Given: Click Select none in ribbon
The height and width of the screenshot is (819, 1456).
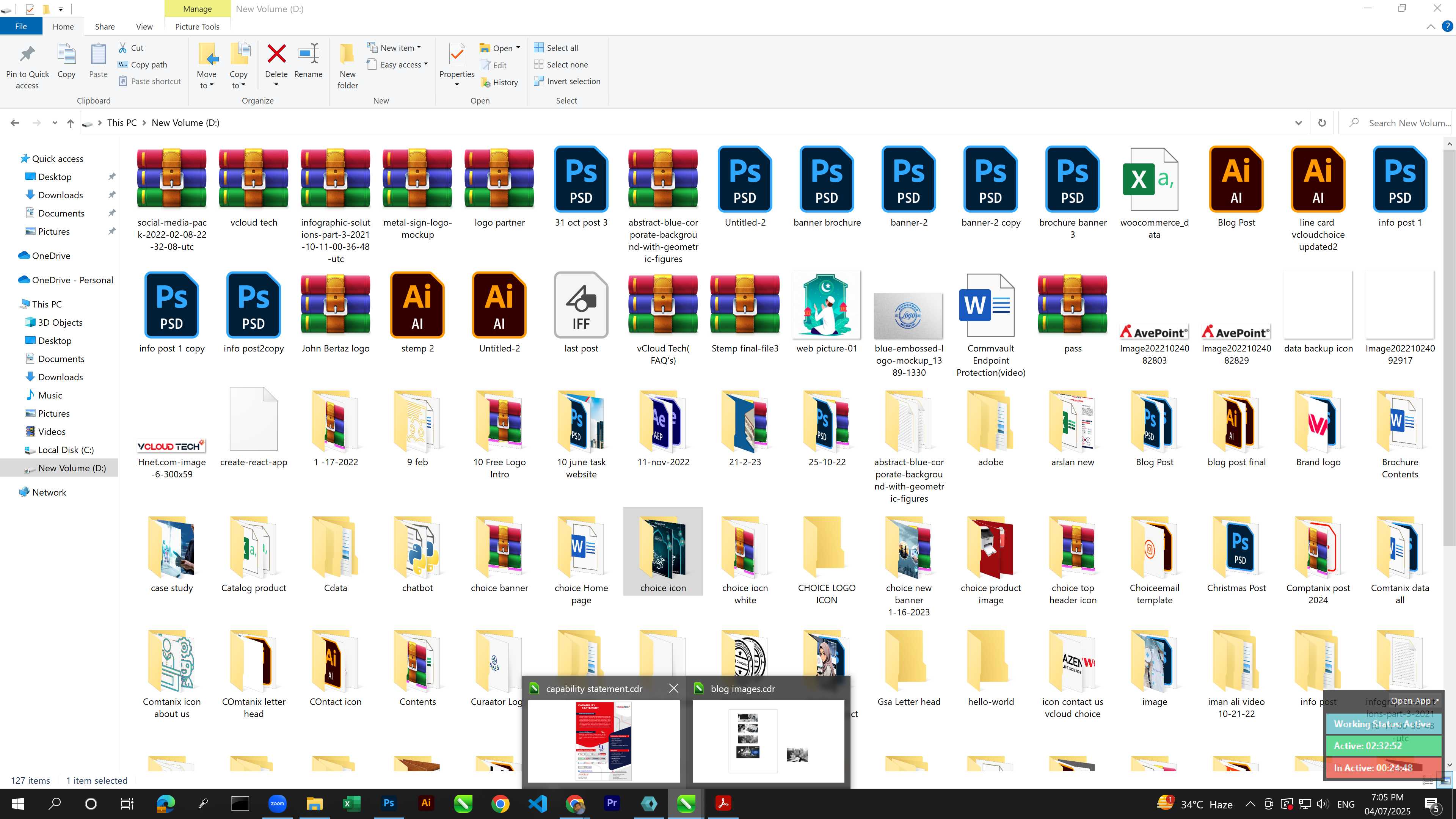Looking at the screenshot, I should click(561, 64).
